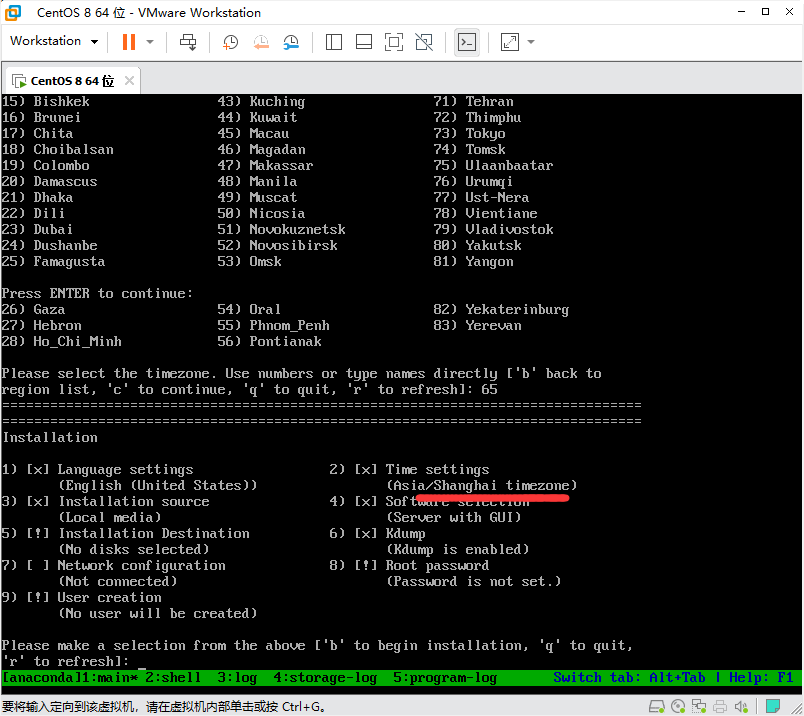Click "23) Dubai" timezone entry
Image resolution: width=804 pixels, height=716 pixels.
pos(37,229)
